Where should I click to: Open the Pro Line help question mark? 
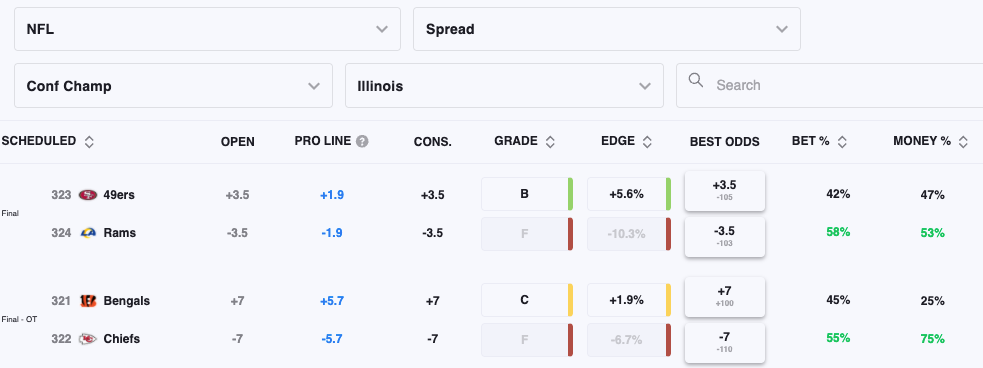[362, 142]
